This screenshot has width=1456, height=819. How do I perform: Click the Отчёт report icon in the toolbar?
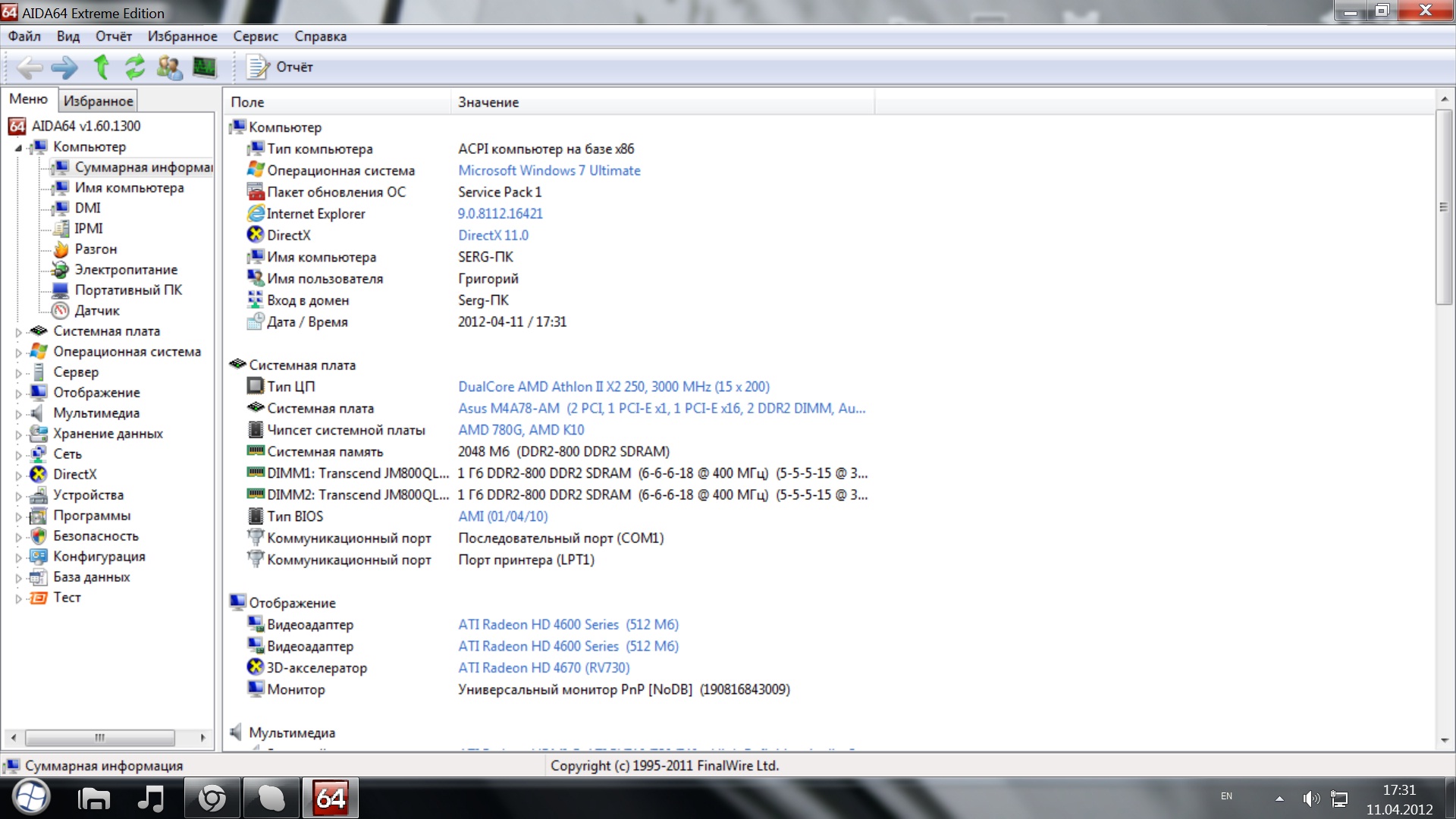pos(258,67)
